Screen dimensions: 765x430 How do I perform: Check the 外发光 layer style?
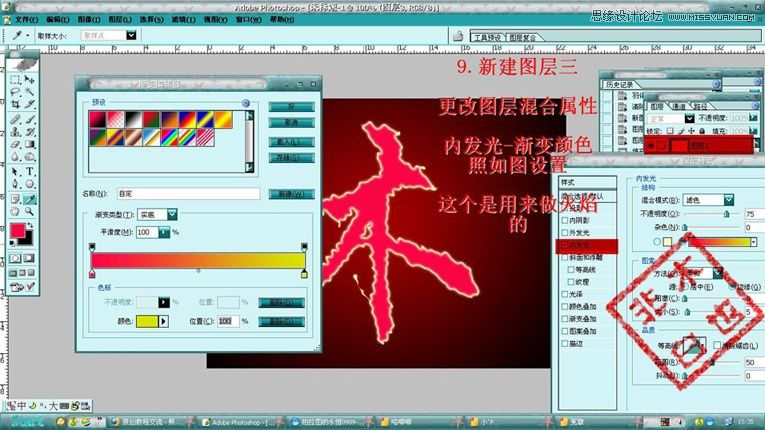pos(565,233)
